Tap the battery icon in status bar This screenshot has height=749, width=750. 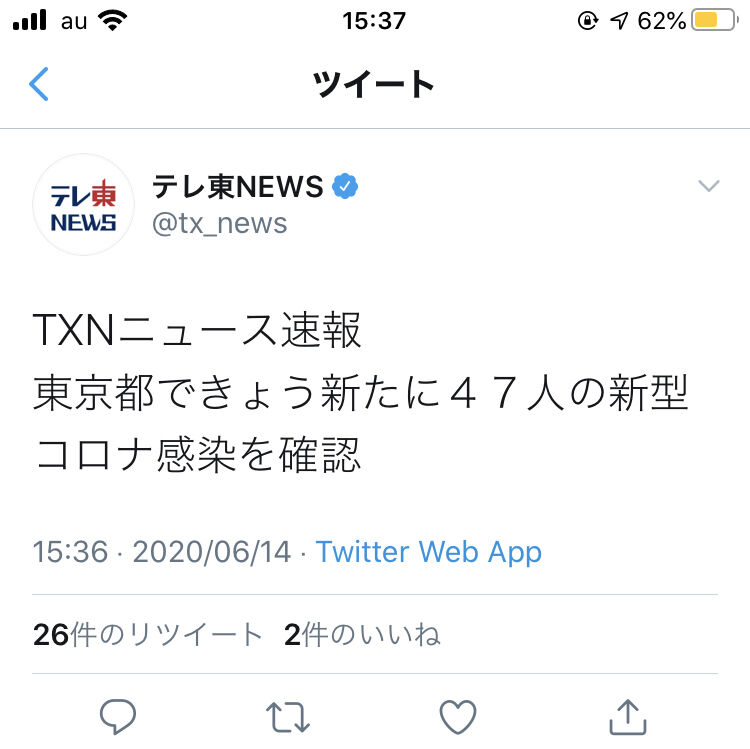[x=715, y=20]
